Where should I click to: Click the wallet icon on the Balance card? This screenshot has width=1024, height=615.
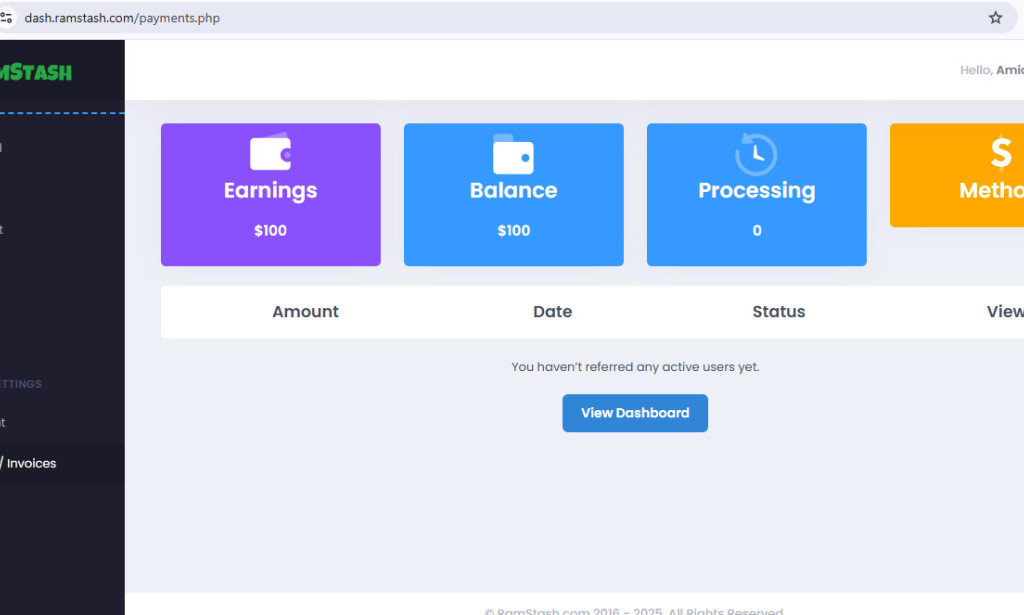click(513, 155)
